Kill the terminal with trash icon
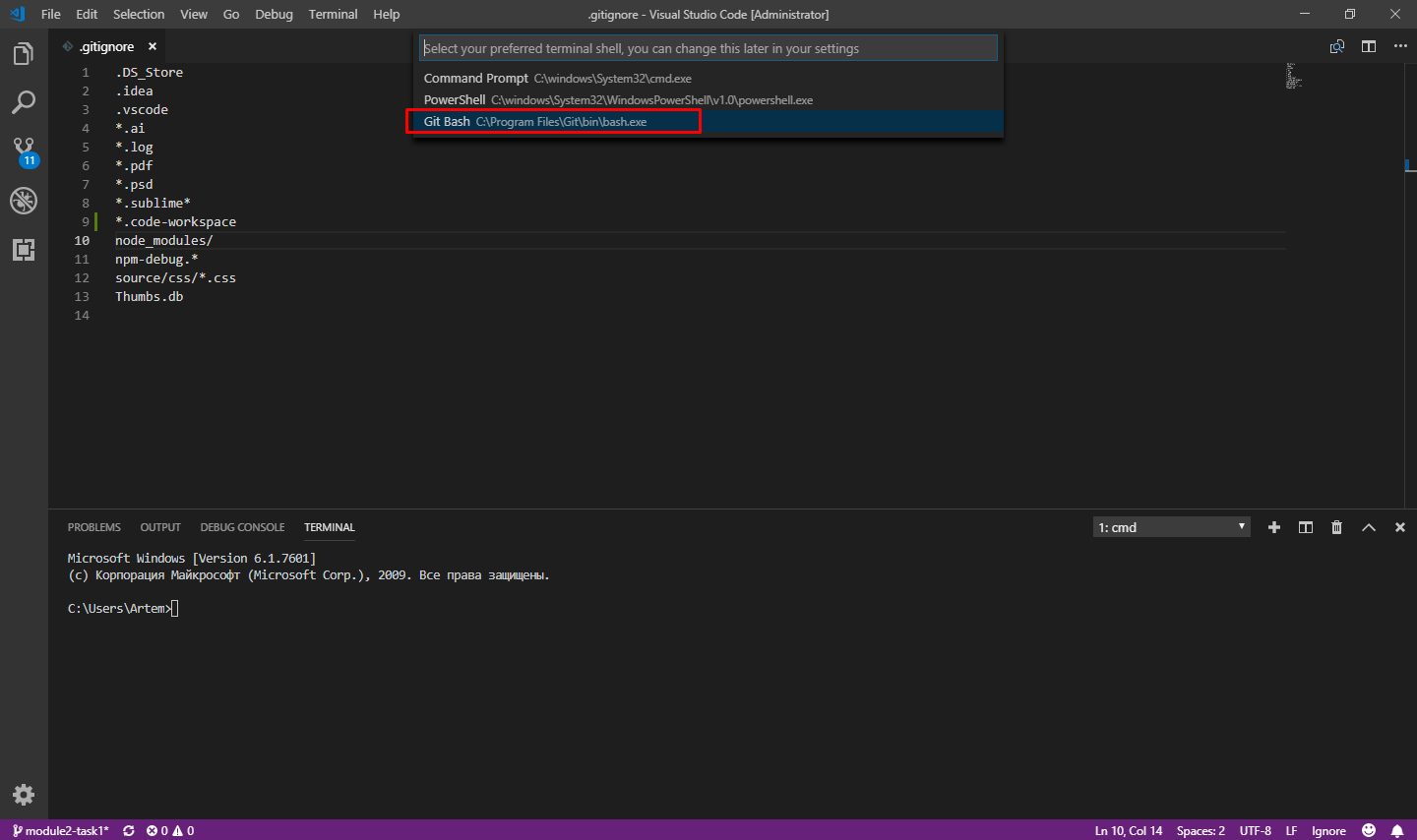Viewport: 1417px width, 840px height. (1336, 527)
